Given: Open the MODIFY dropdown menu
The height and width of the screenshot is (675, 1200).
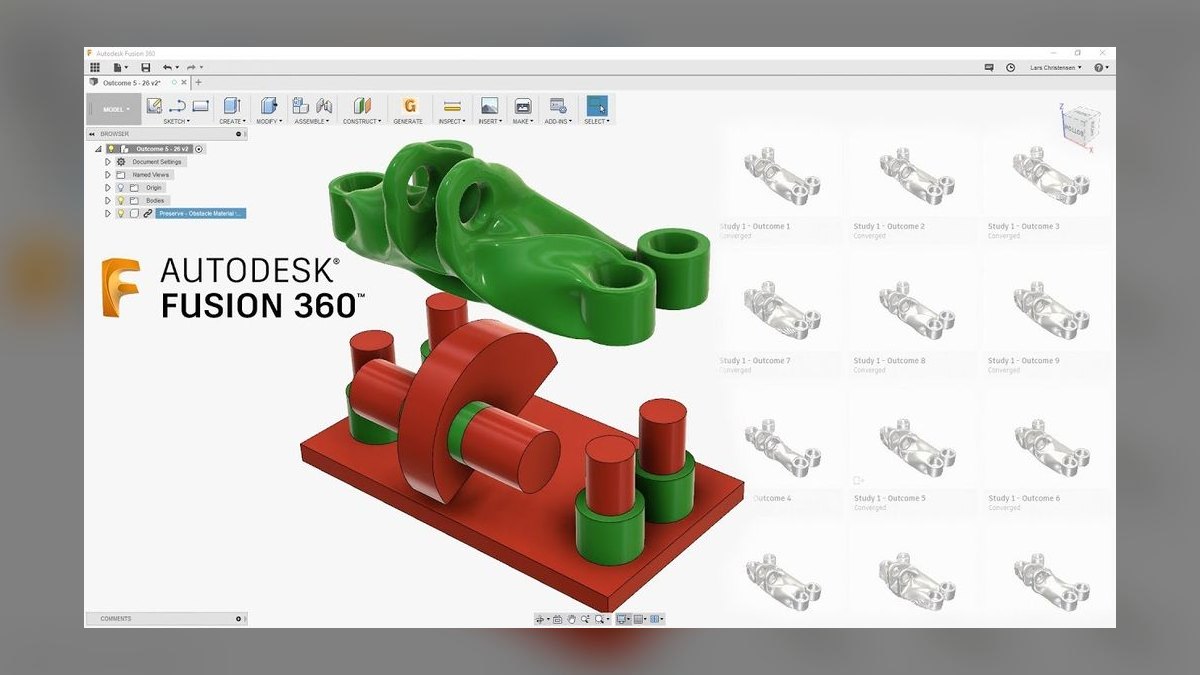Looking at the screenshot, I should (269, 121).
